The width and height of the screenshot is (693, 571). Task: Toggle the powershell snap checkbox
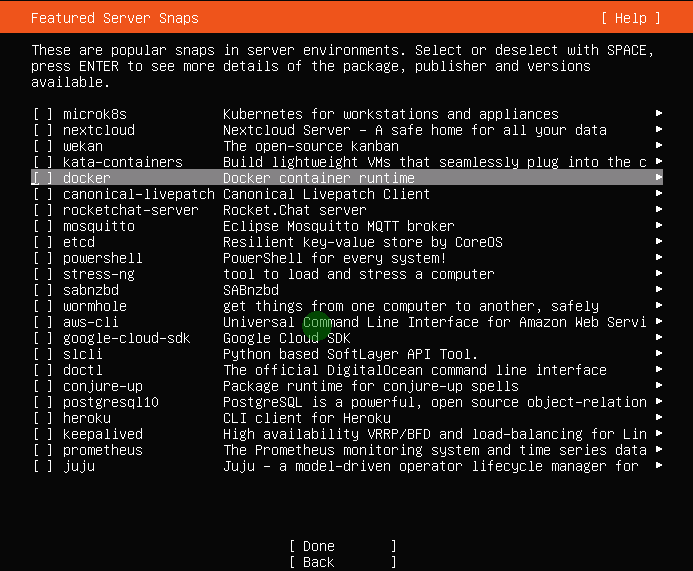pyautogui.click(x=43, y=258)
